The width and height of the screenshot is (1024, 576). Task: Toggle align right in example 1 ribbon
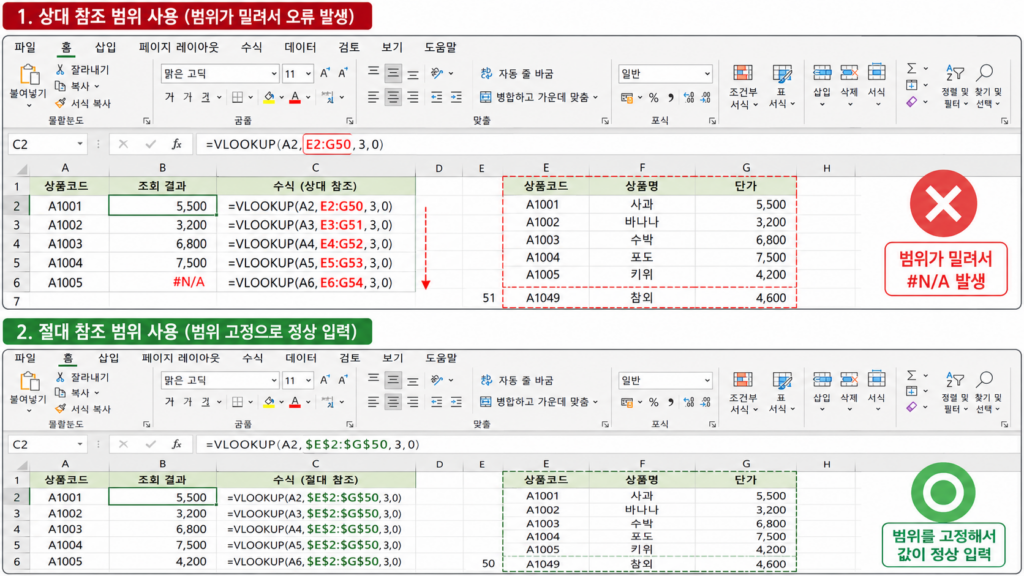[x=413, y=97]
